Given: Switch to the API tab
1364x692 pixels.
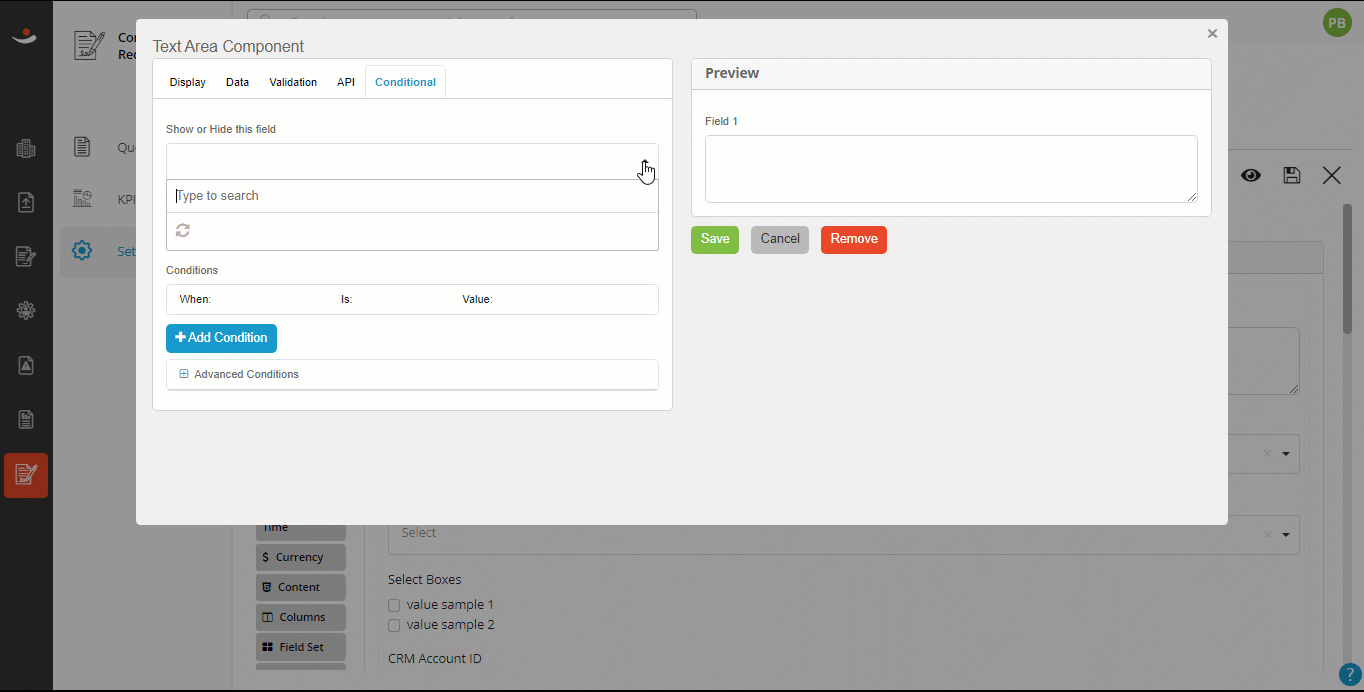Looking at the screenshot, I should point(346,82).
